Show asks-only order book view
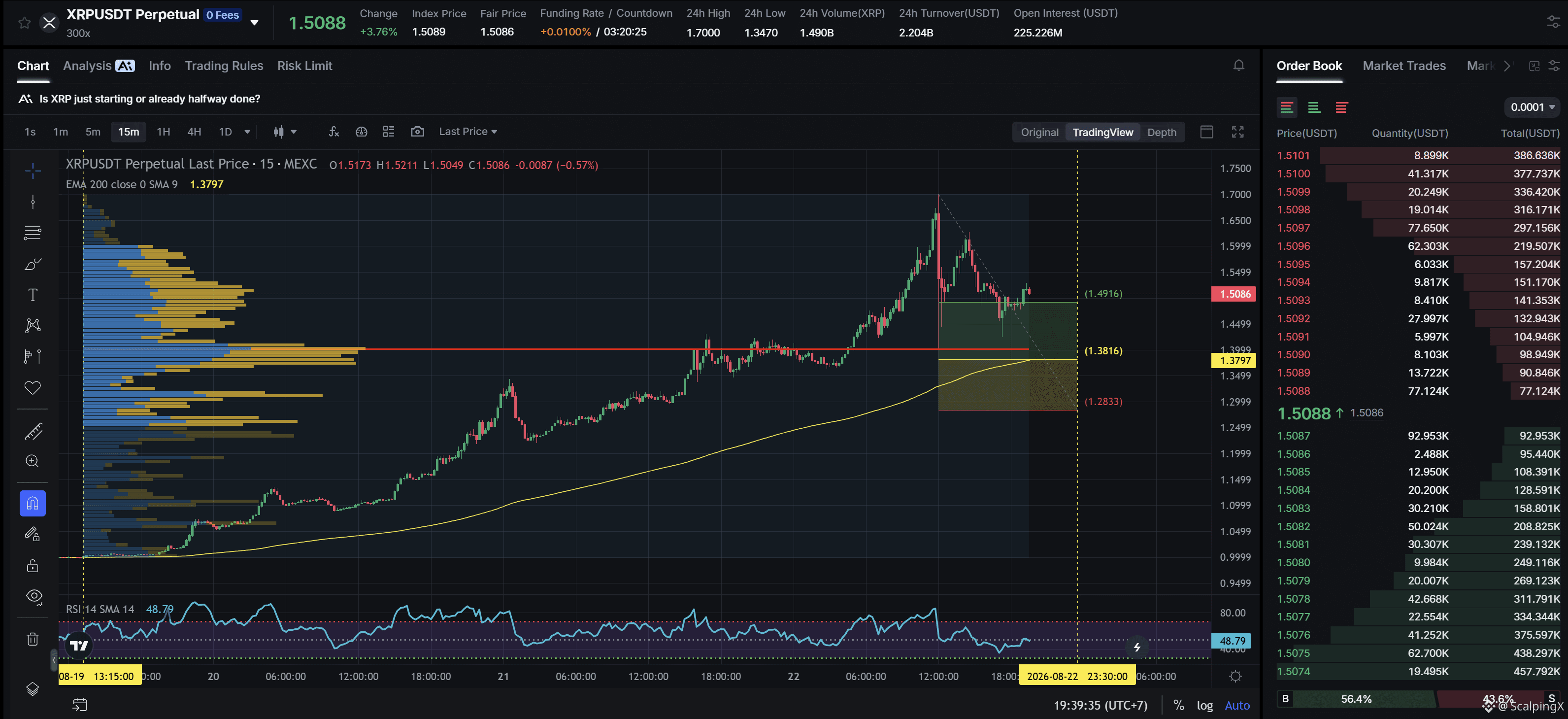The width and height of the screenshot is (1568, 719). [1341, 107]
